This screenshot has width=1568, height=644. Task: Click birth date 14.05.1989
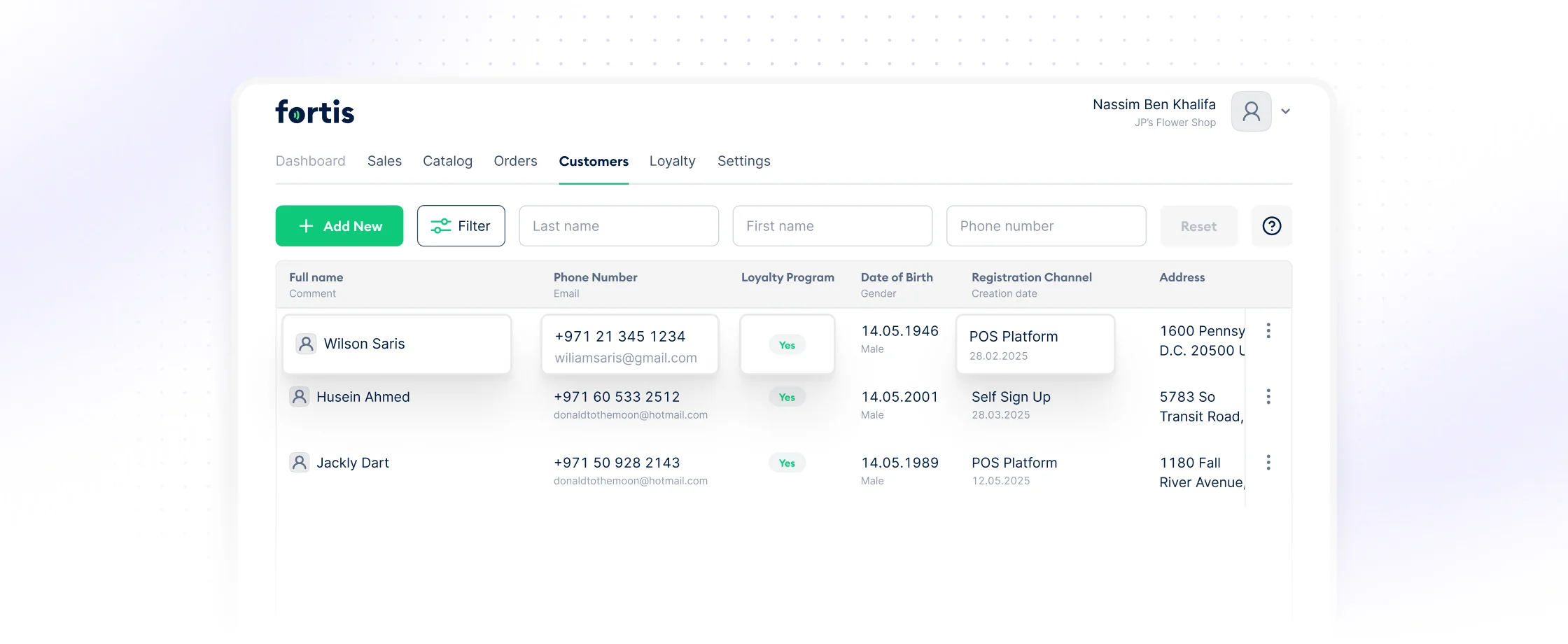[899, 463]
